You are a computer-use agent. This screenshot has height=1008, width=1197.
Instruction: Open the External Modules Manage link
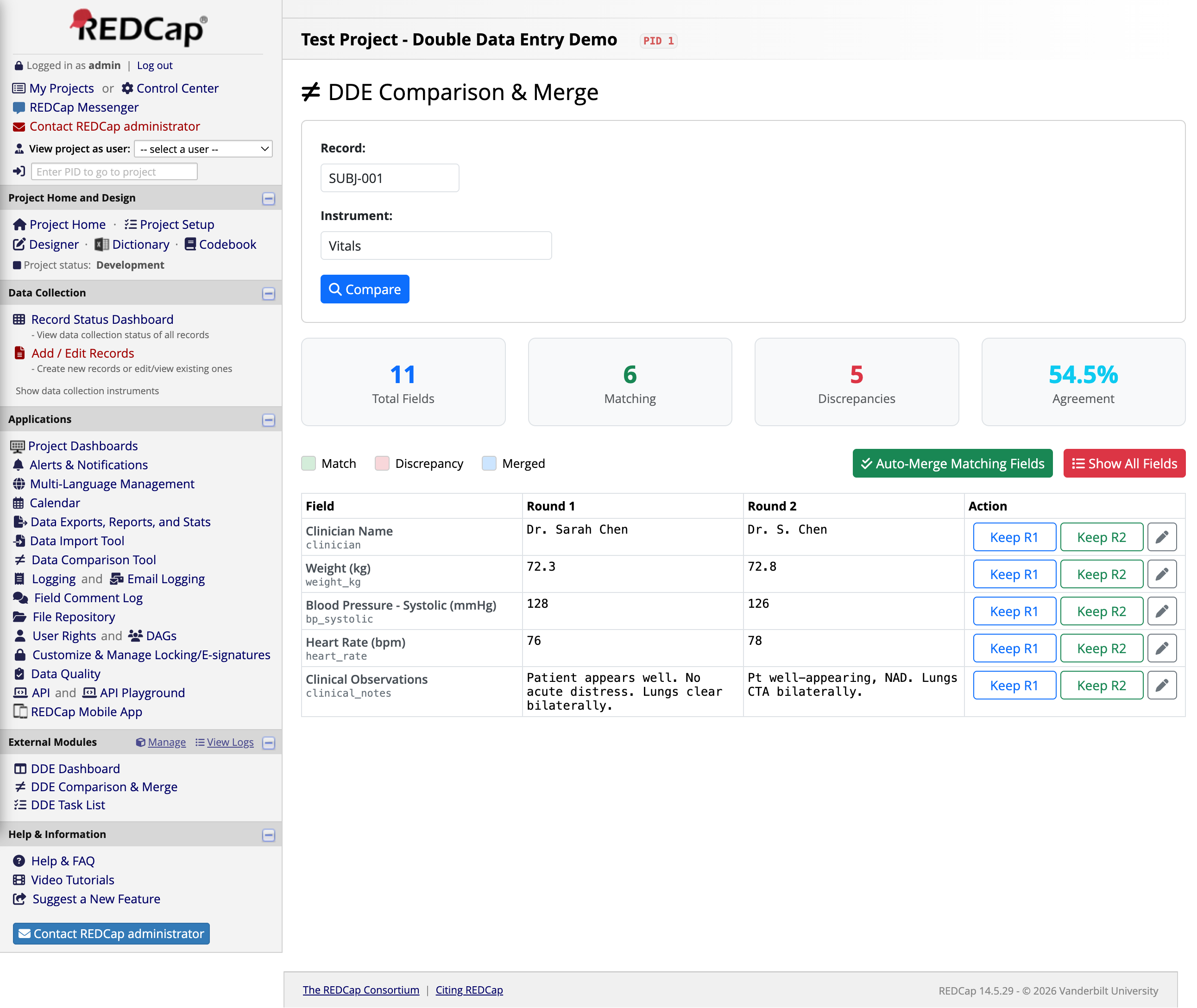(167, 742)
